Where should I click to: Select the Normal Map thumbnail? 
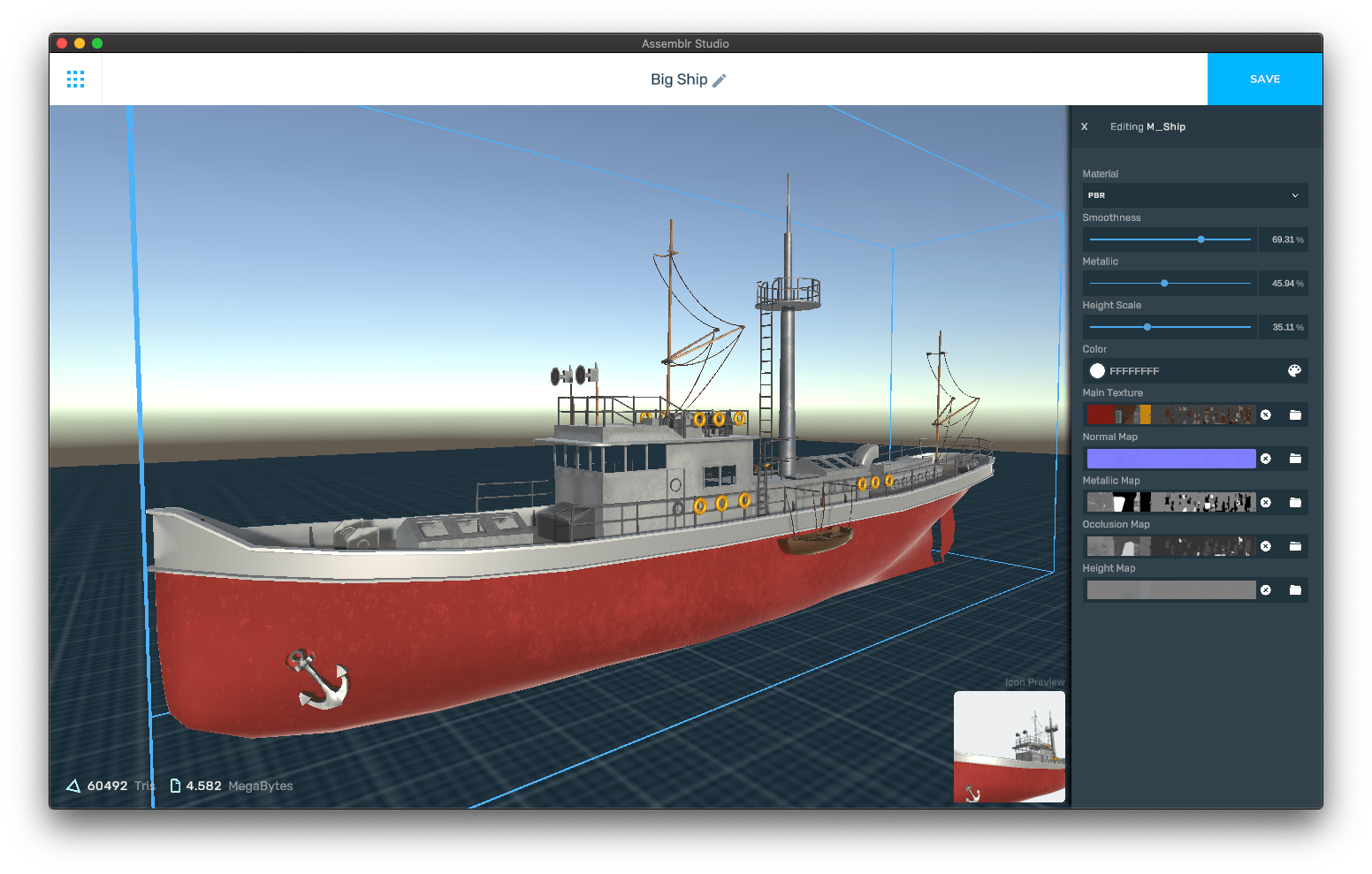point(1170,459)
